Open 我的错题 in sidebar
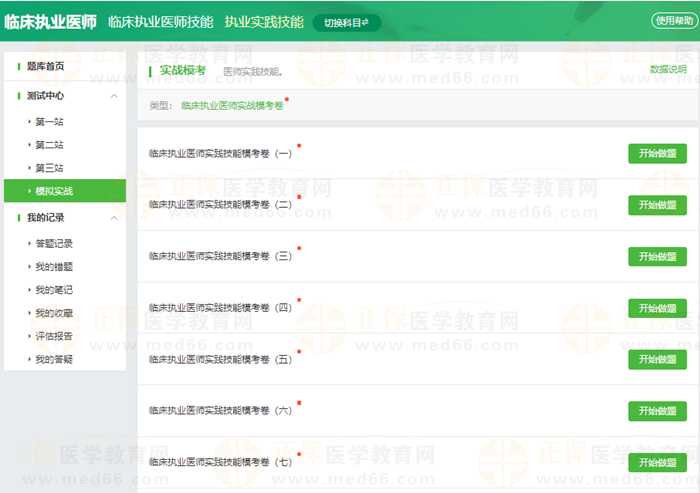Screen dimensions: 700x493 (x=54, y=267)
